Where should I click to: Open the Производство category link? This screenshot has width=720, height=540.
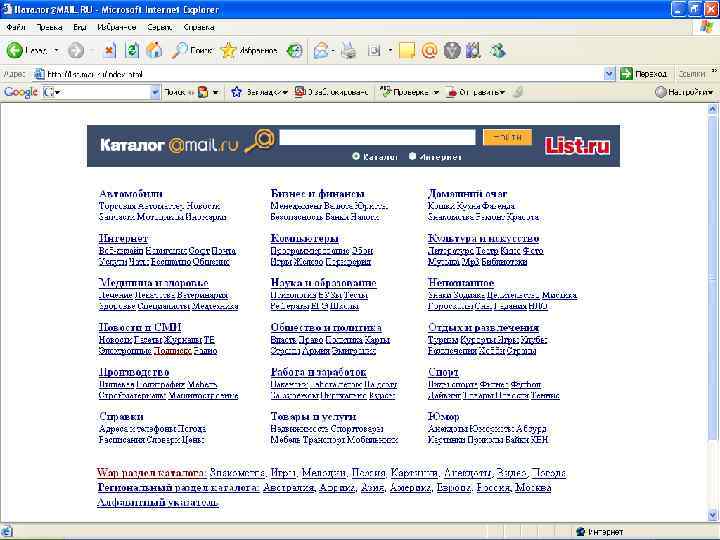[x=134, y=372]
